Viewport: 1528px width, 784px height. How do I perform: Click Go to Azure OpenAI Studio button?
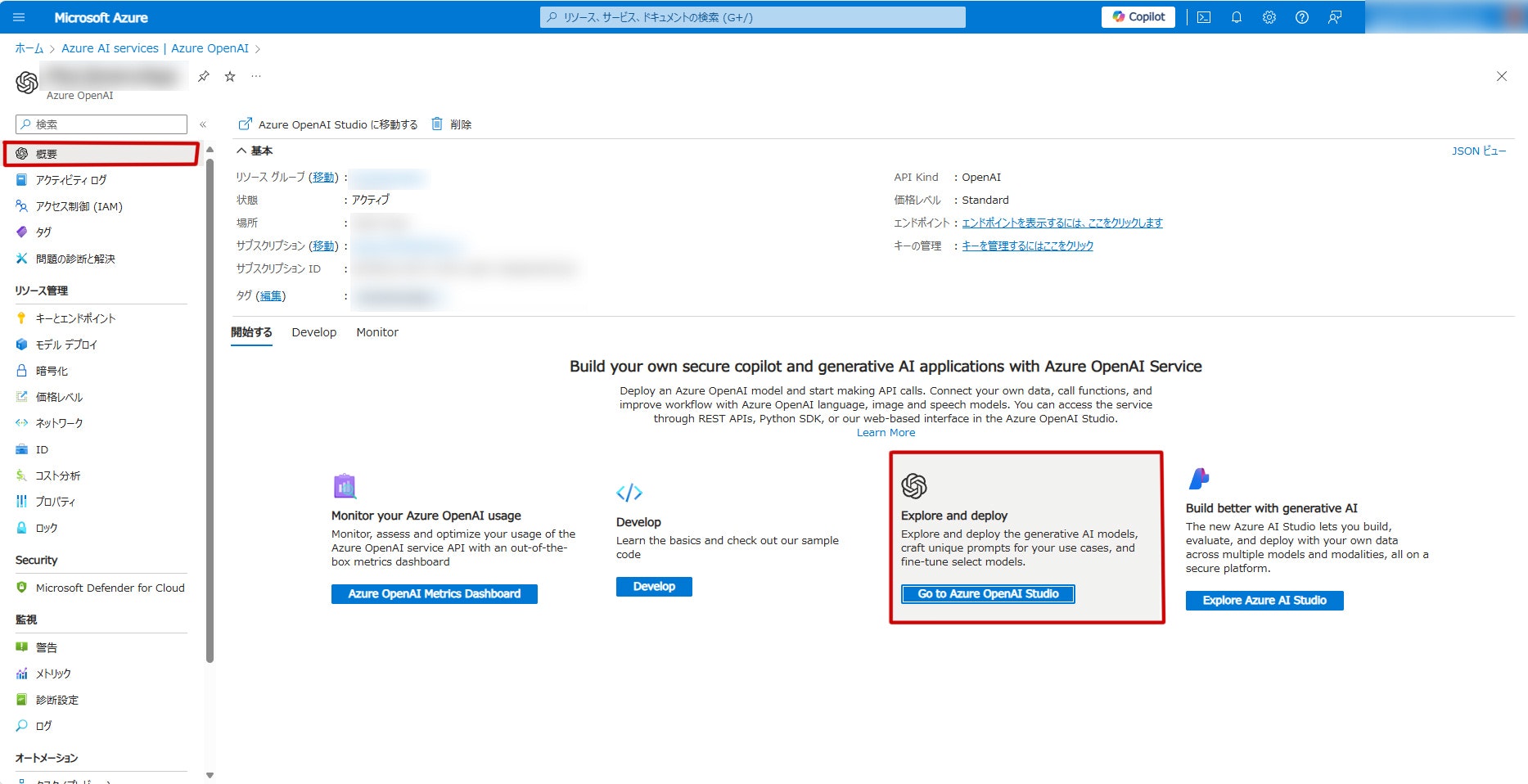[x=988, y=594]
